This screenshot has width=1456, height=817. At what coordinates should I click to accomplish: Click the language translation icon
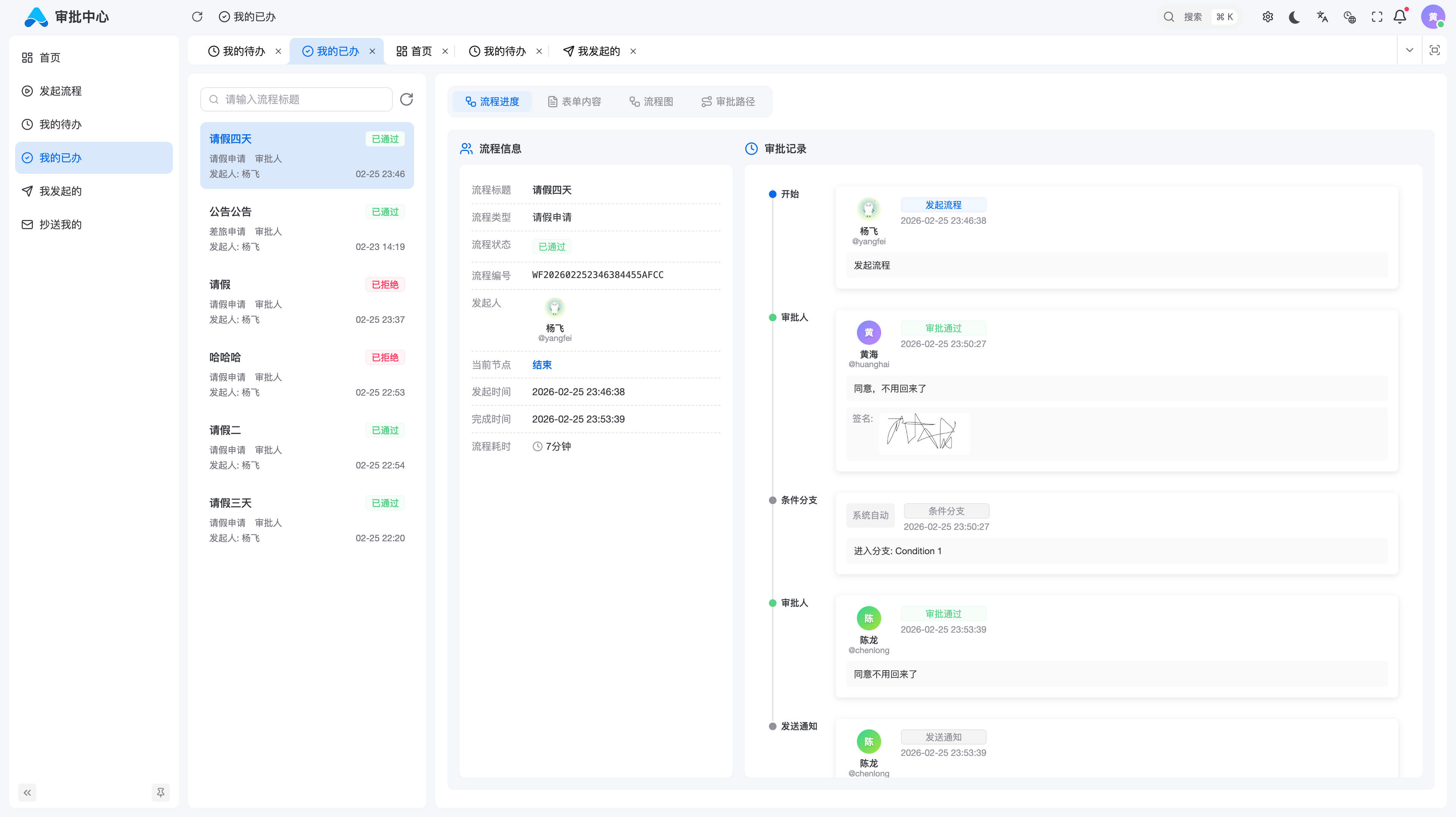[1322, 17]
